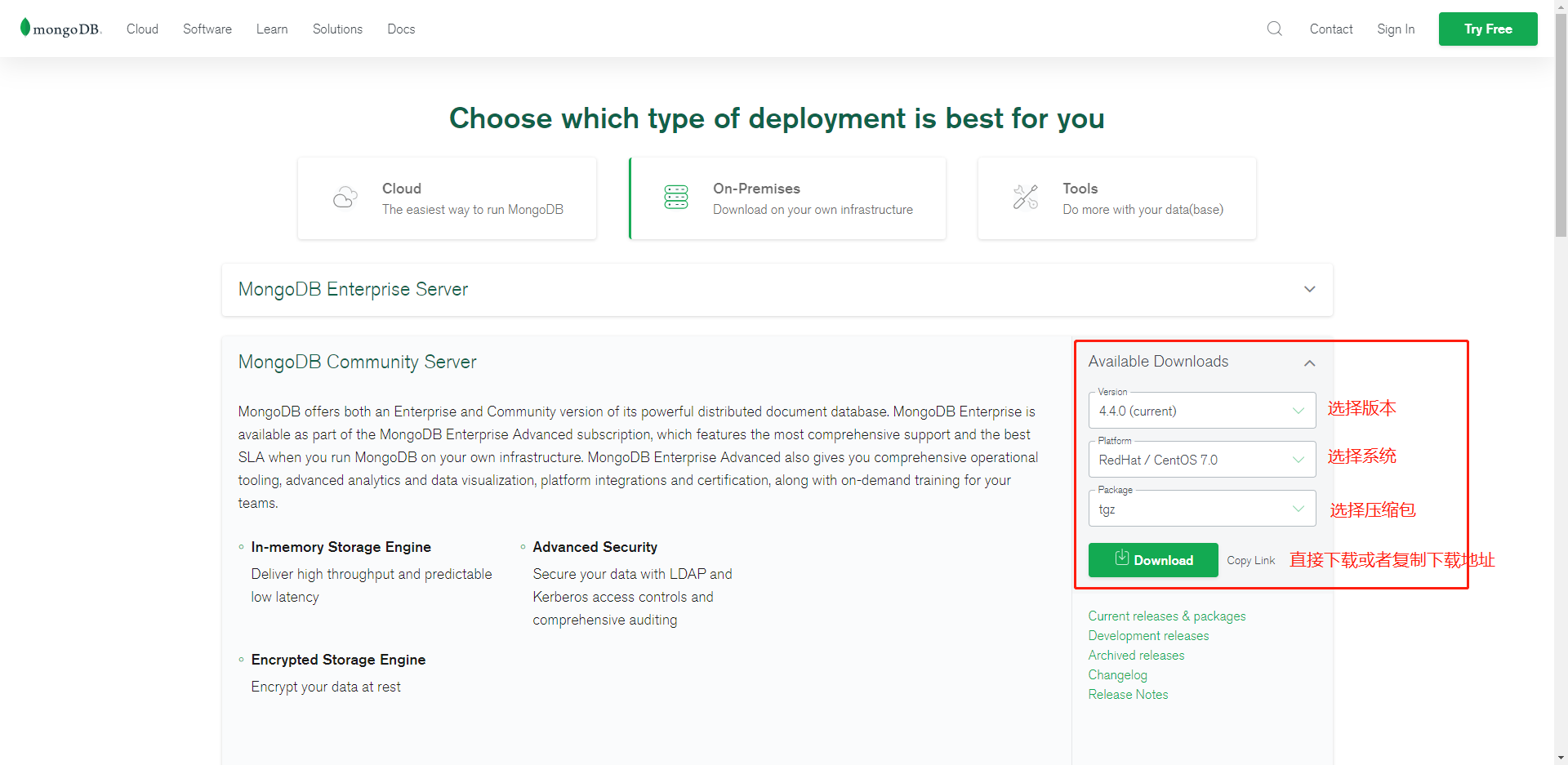
Task: Click "Do more with your data(base)" text
Action: click(x=1143, y=210)
